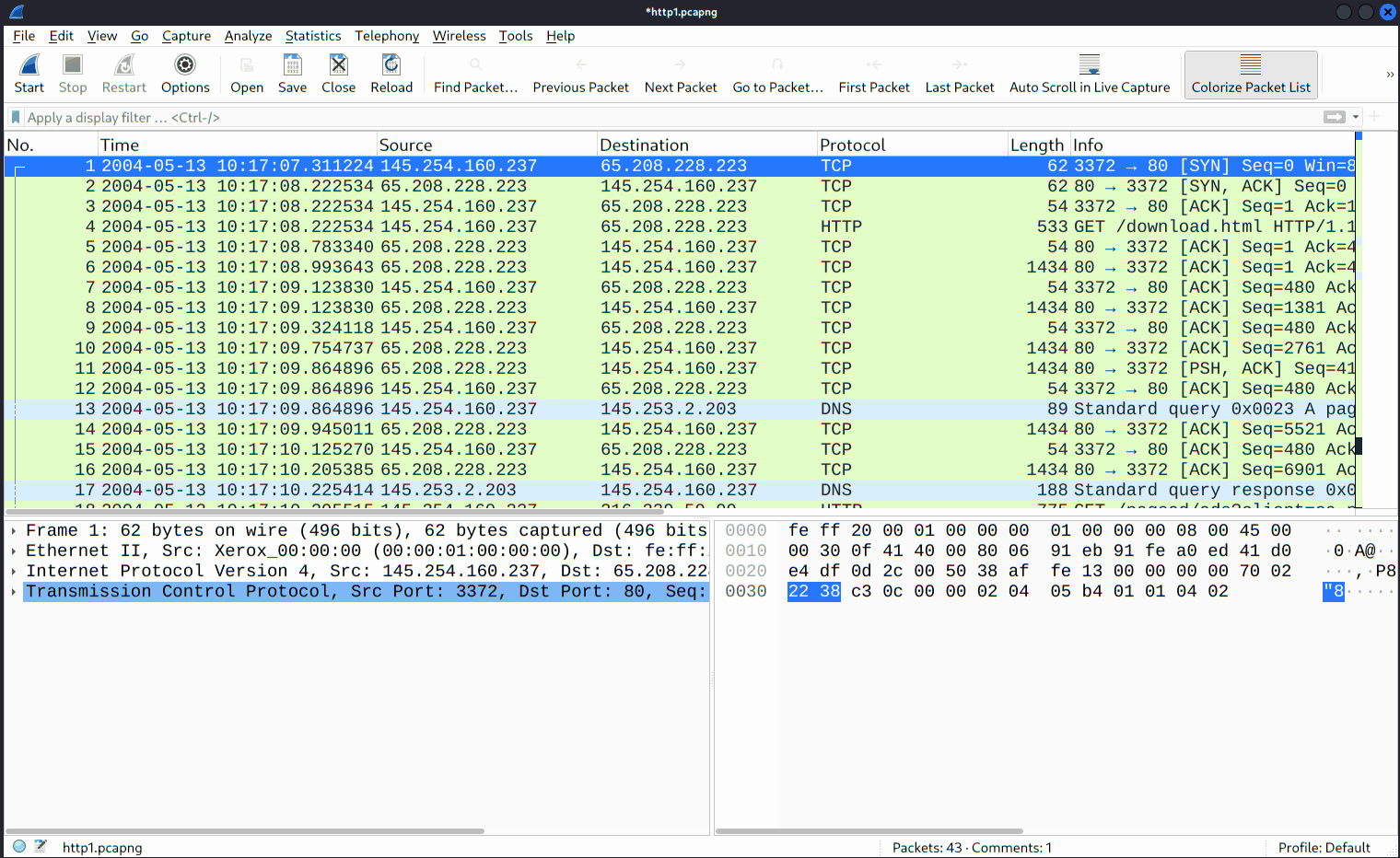This screenshot has height=858, width=1400.
Task: Click packet bytes horizontal scrollbar
Action: pyautogui.click(x=869, y=830)
